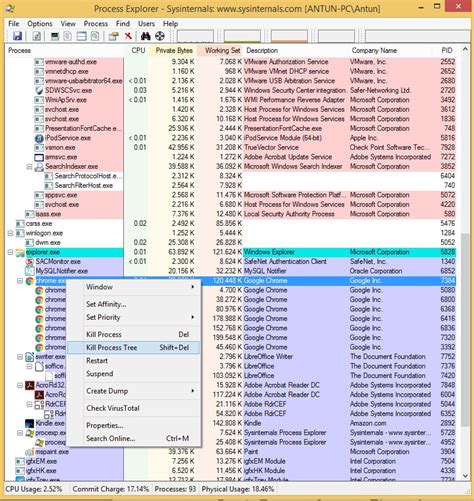Collapse the SearchIndexer.exe tree node
Viewport: 474px width, 501px height.
pos(30,166)
